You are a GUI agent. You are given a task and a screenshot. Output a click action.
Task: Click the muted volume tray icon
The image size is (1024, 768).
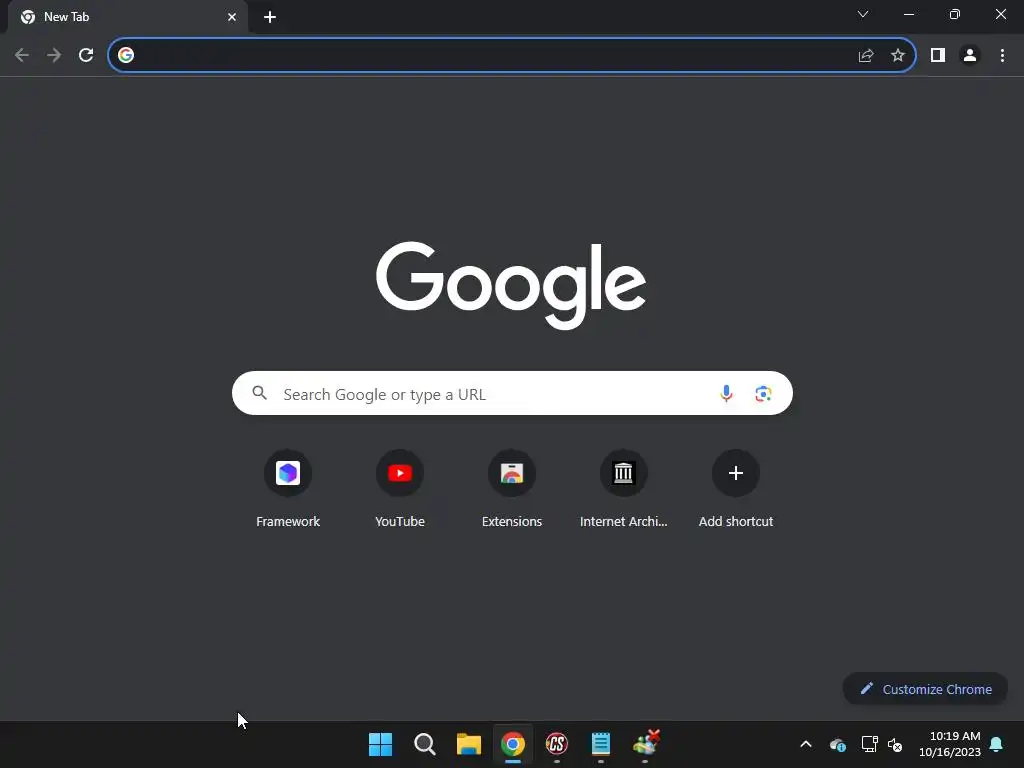(895, 744)
